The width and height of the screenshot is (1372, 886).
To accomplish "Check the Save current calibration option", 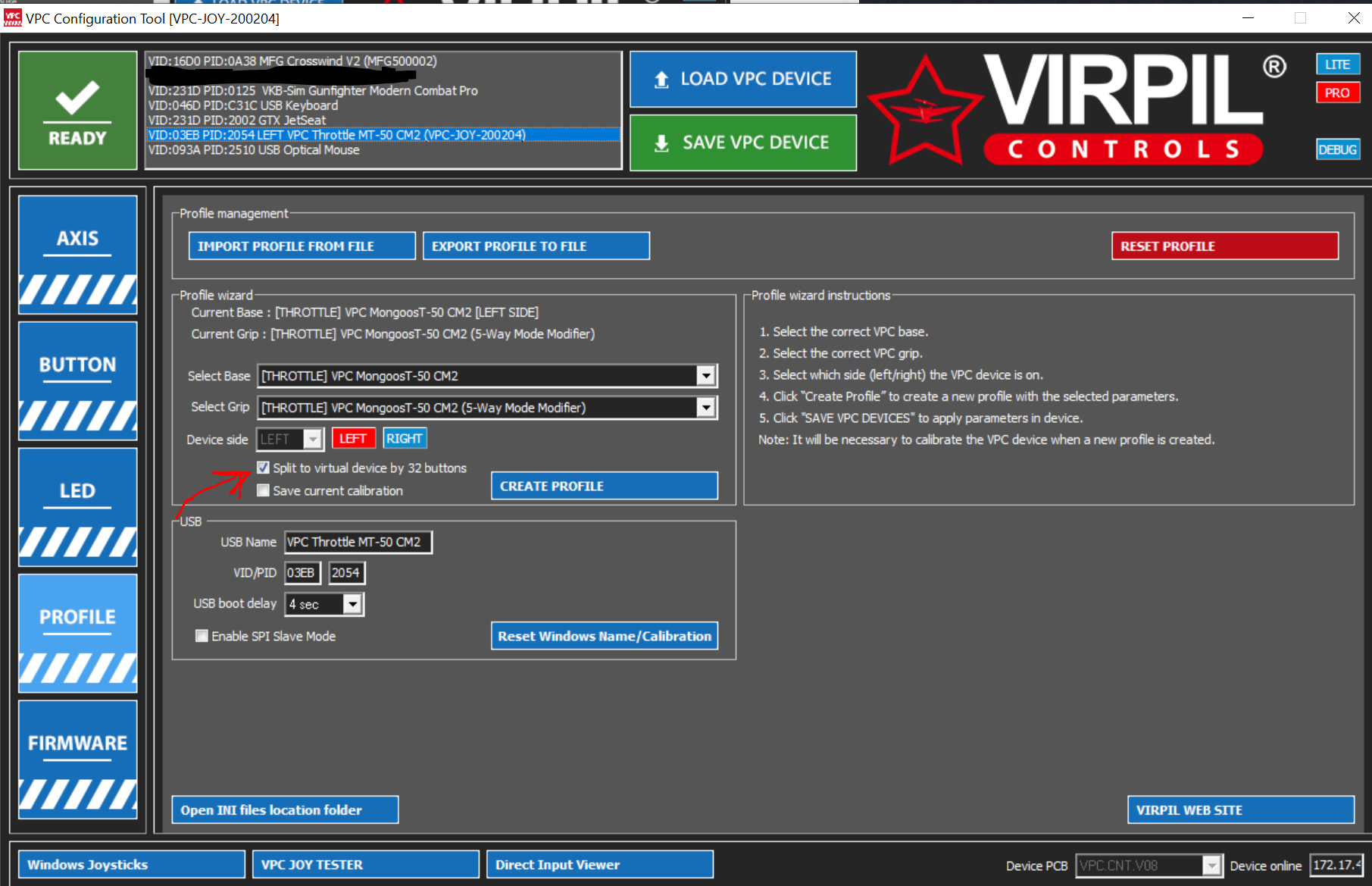I will point(263,490).
